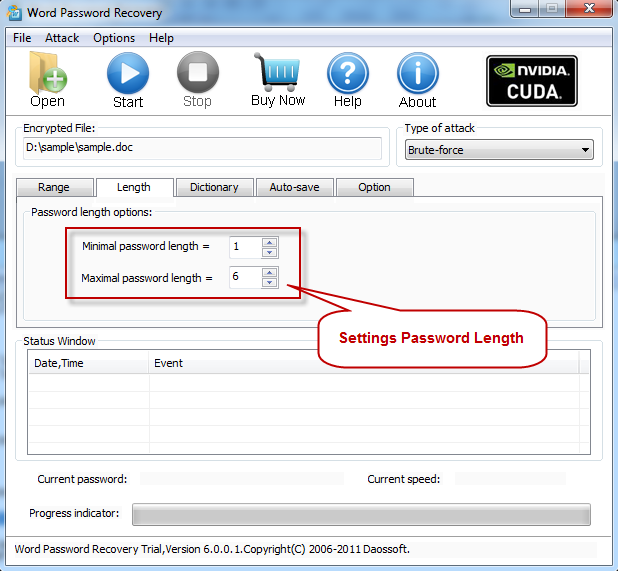This screenshot has height=571, width=618.
Task: Open the Help menu
Action: (161, 38)
